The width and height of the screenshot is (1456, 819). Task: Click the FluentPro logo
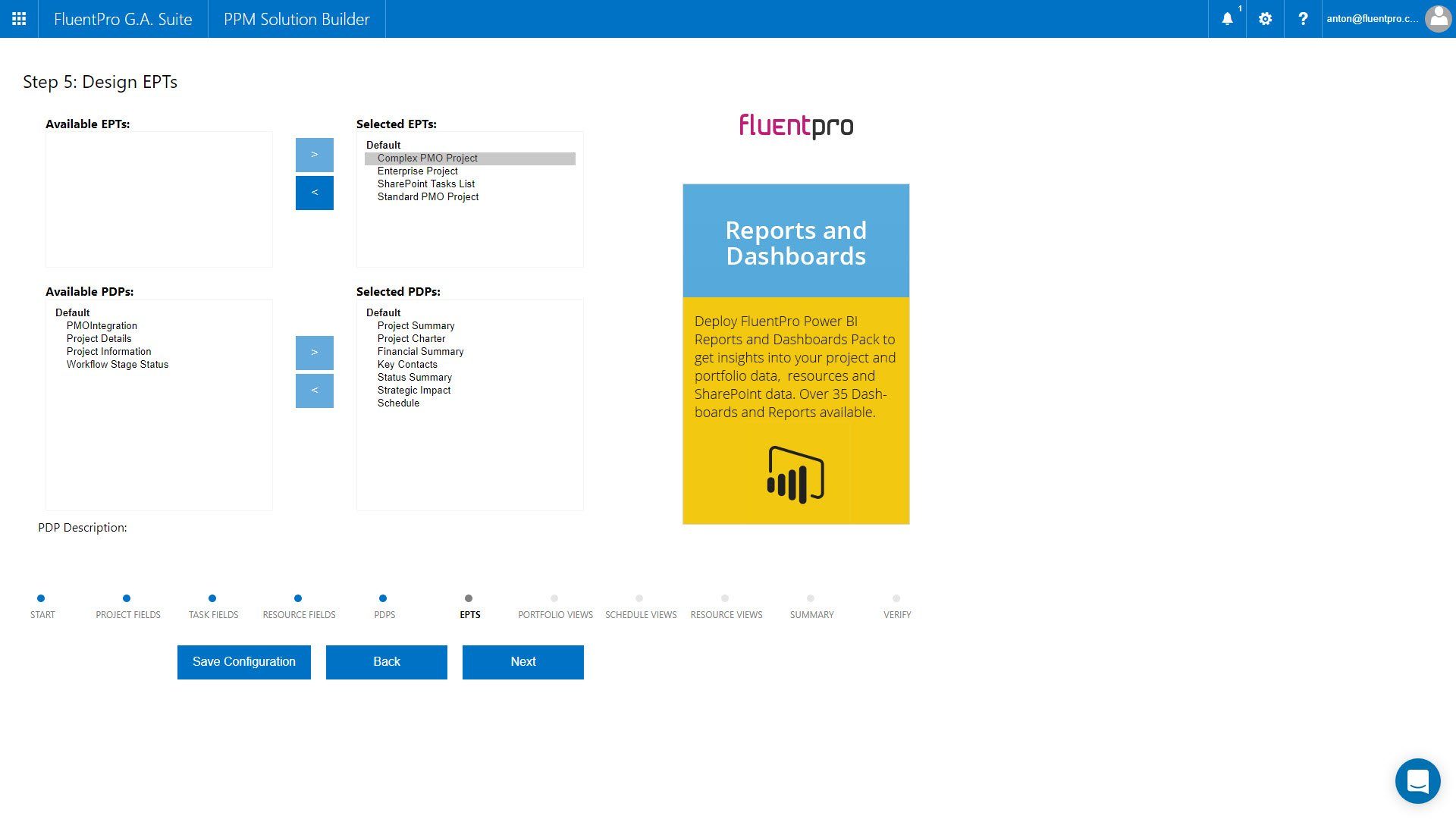coord(795,126)
